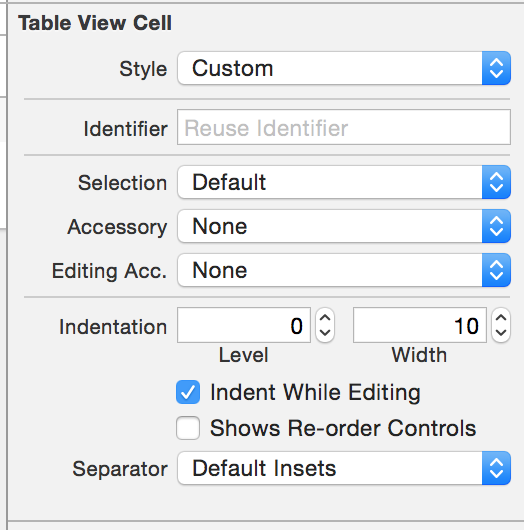Open the Style dropdown set to Custom

344,68
